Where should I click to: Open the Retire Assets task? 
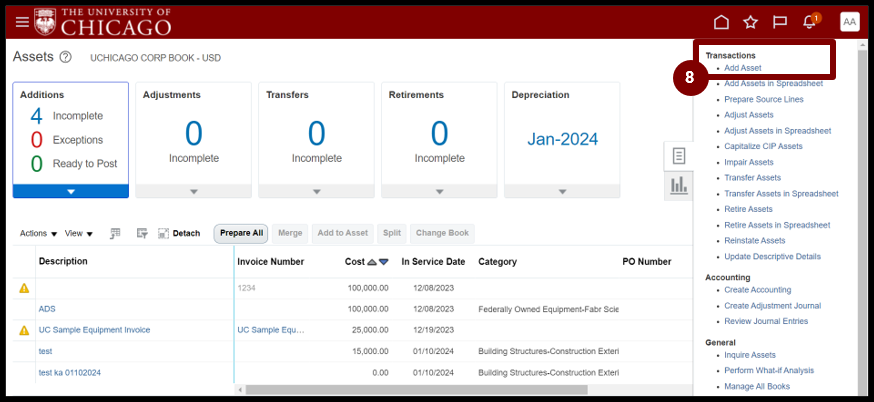(x=748, y=209)
